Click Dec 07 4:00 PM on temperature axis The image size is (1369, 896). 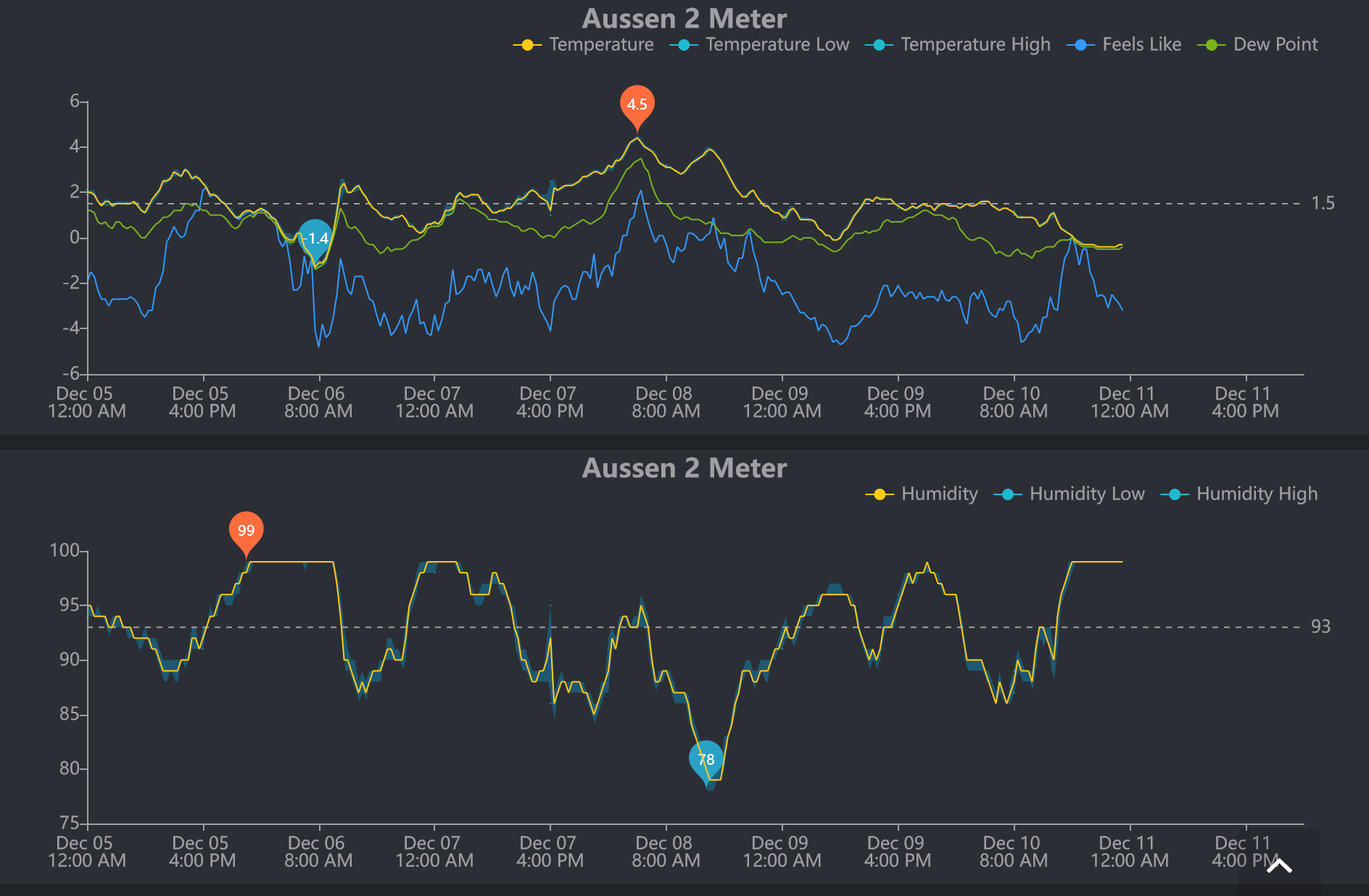point(550,402)
